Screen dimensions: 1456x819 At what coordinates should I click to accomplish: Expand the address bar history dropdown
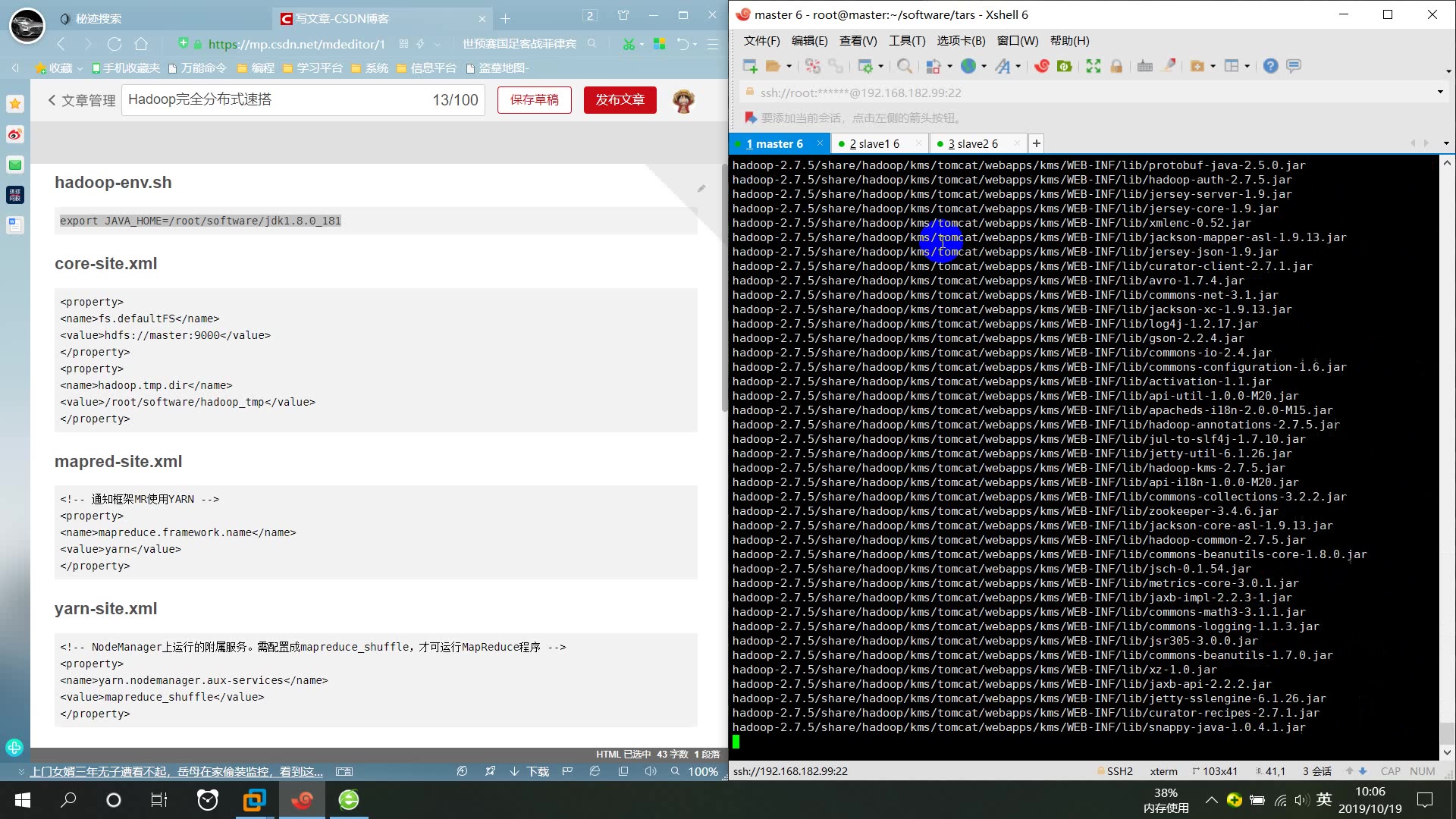coord(1439,93)
